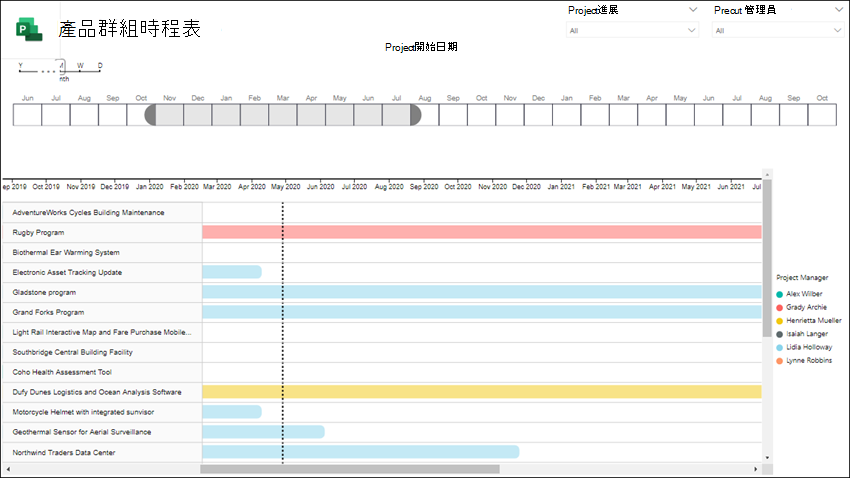850x478 pixels.
Task: Select the last Oct cell in timeline slicer
Action: (x=822, y=115)
